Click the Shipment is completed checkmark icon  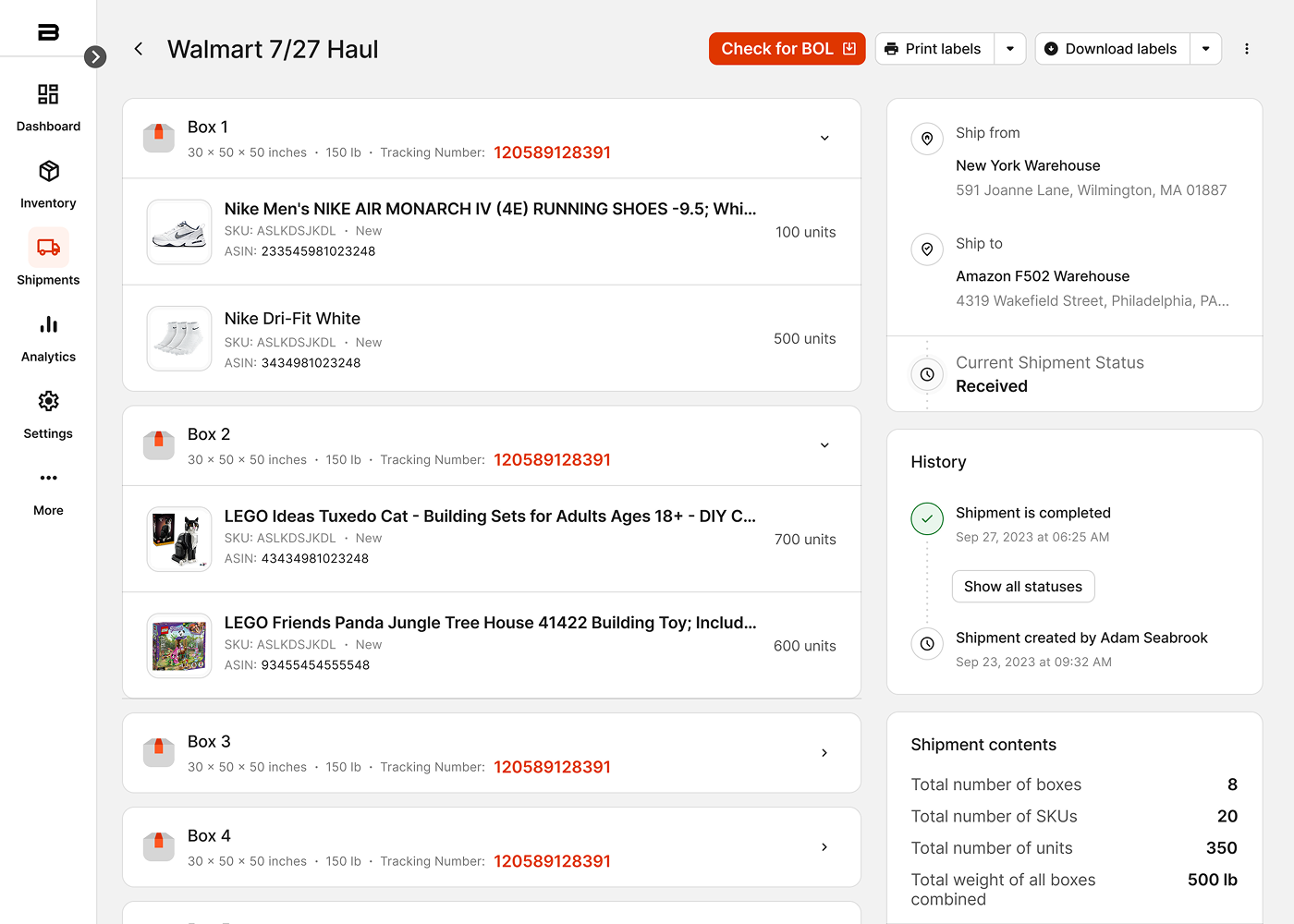pyautogui.click(x=927, y=518)
